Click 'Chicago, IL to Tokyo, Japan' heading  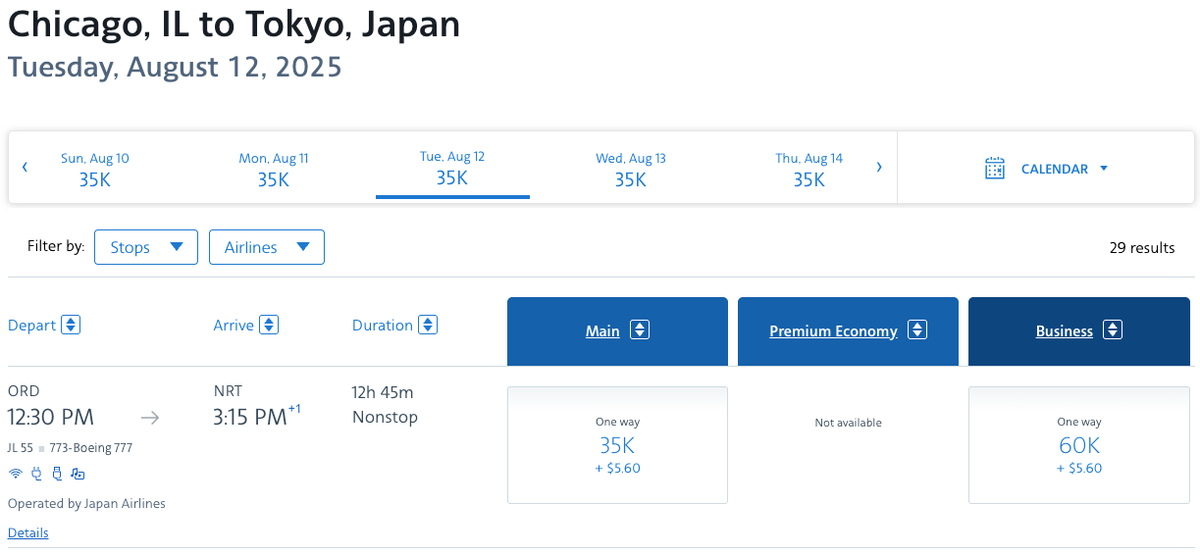(234, 24)
